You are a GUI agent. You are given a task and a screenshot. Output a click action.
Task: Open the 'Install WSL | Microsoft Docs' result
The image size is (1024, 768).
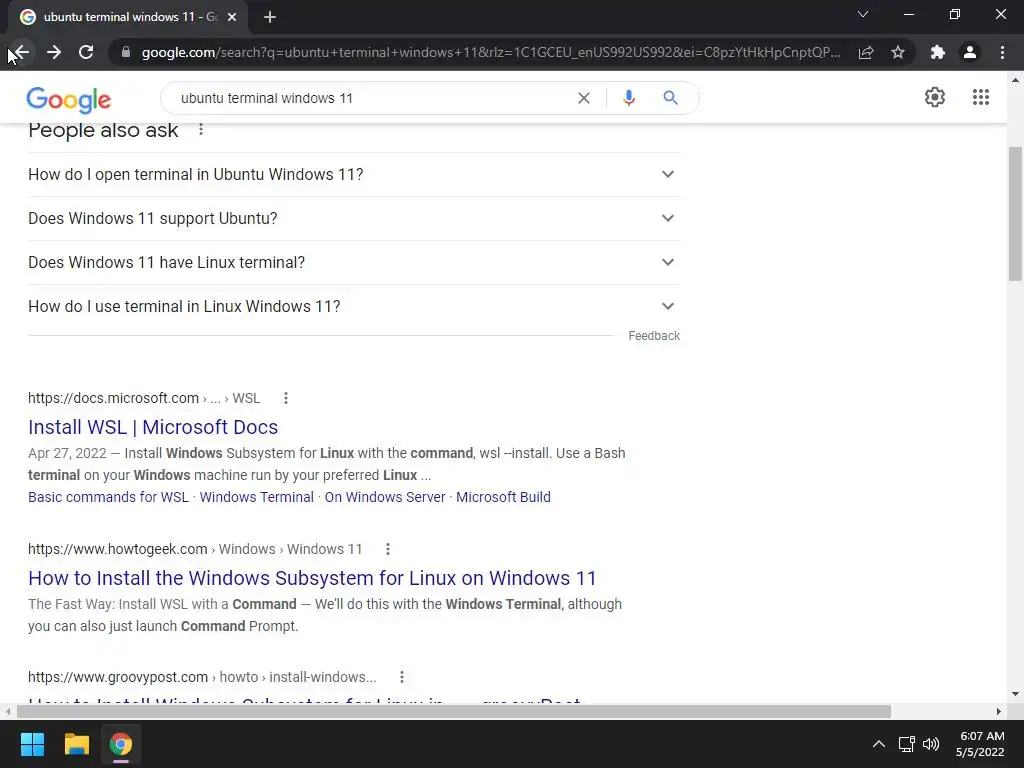[153, 427]
